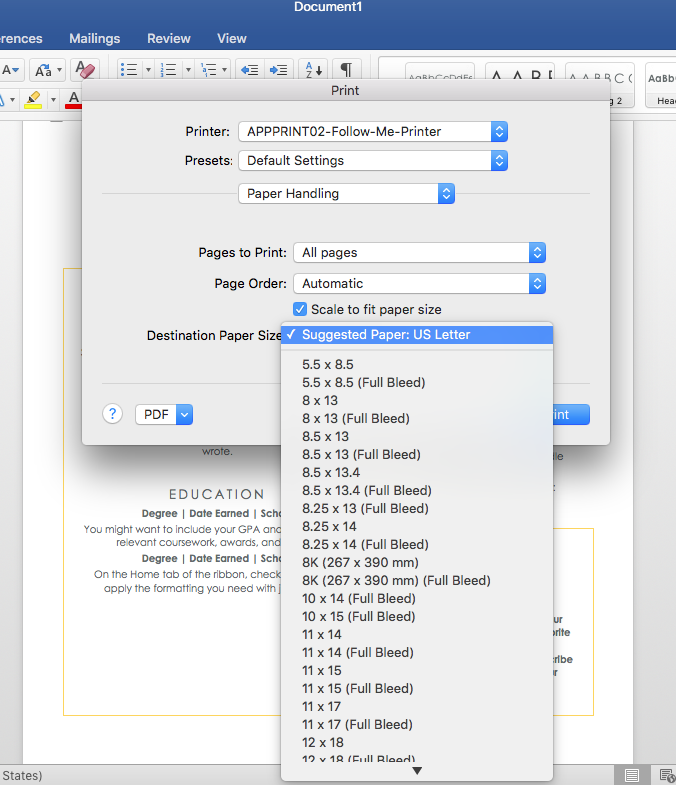
Task: Toggle the paragraph marks pilcrow icon
Action: click(346, 70)
